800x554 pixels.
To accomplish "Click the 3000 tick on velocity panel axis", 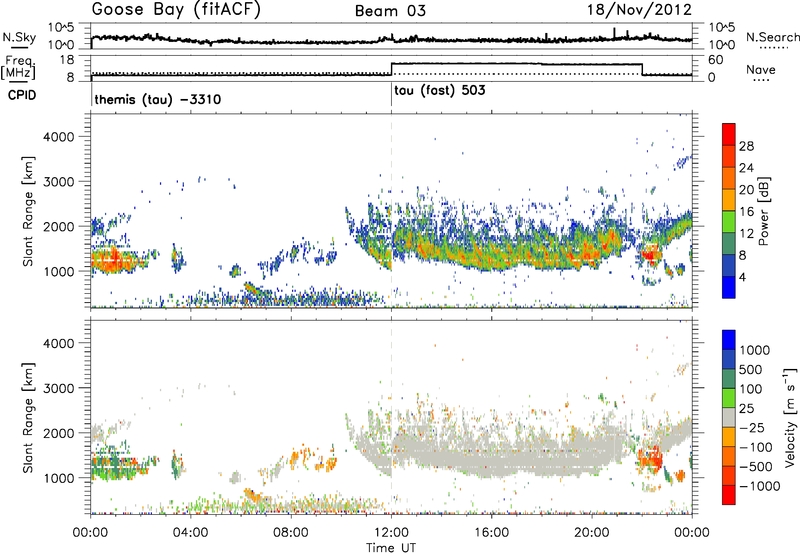I will point(58,388).
